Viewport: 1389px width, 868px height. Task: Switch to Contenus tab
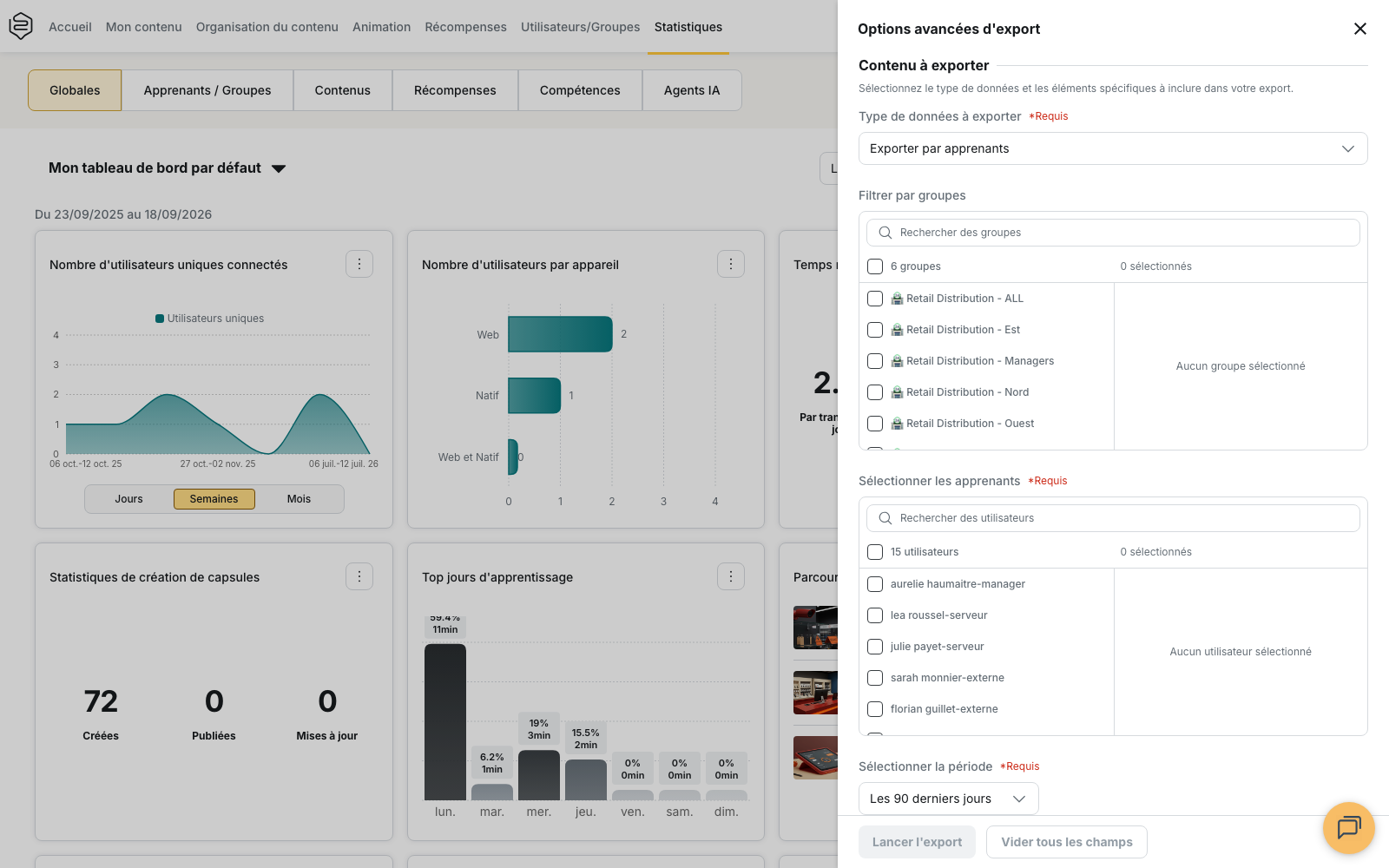[343, 90]
